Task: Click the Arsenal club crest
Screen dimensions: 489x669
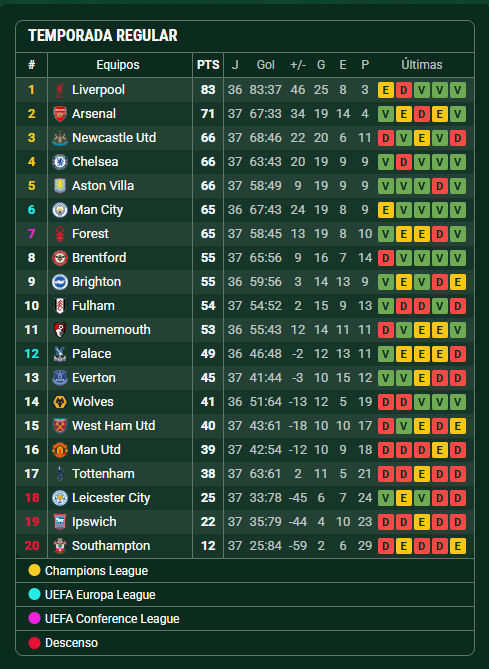Action: (60, 114)
